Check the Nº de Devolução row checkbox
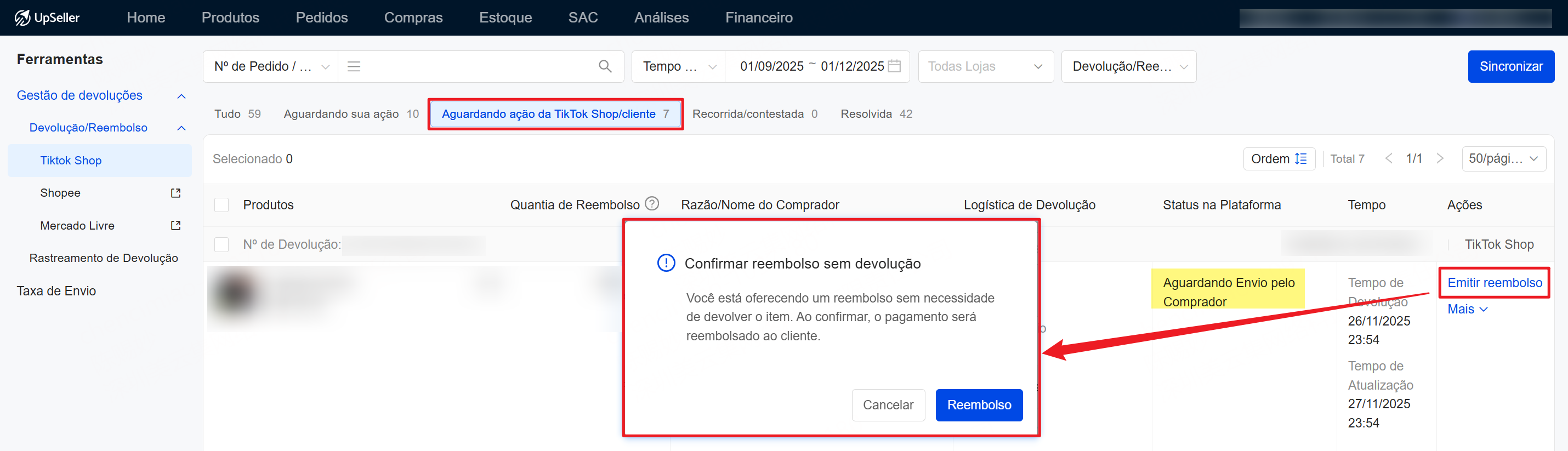The height and width of the screenshot is (451, 1568). click(x=221, y=244)
